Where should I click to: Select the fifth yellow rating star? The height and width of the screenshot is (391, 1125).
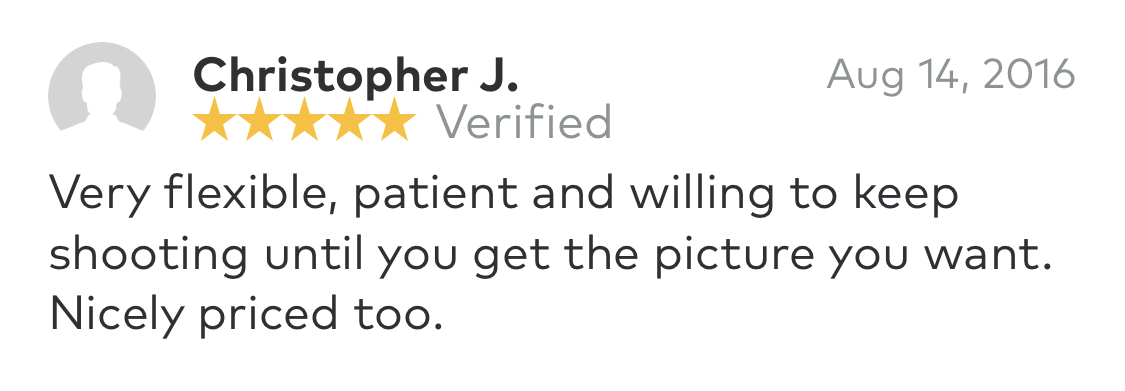pos(393,119)
